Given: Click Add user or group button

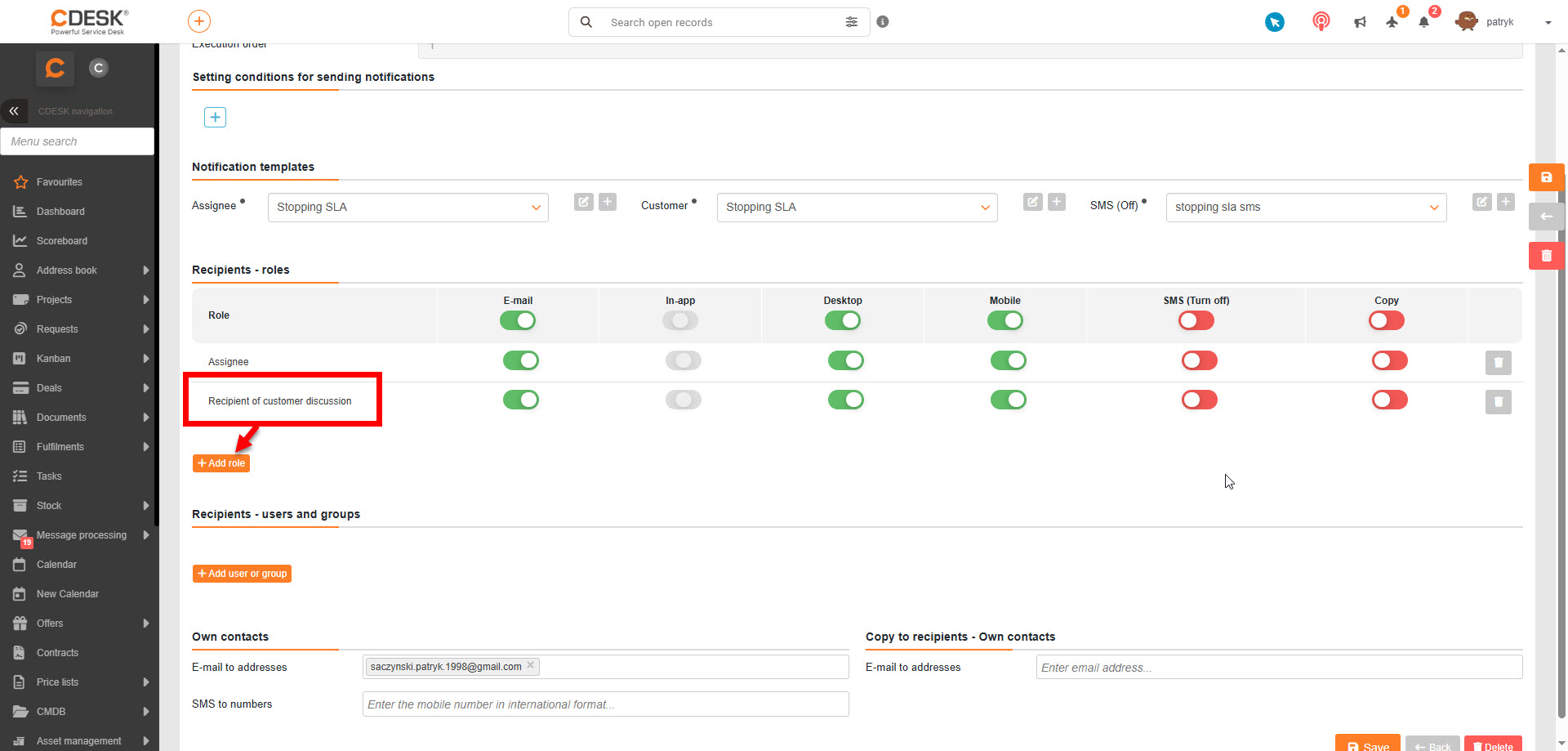Looking at the screenshot, I should coord(242,574).
